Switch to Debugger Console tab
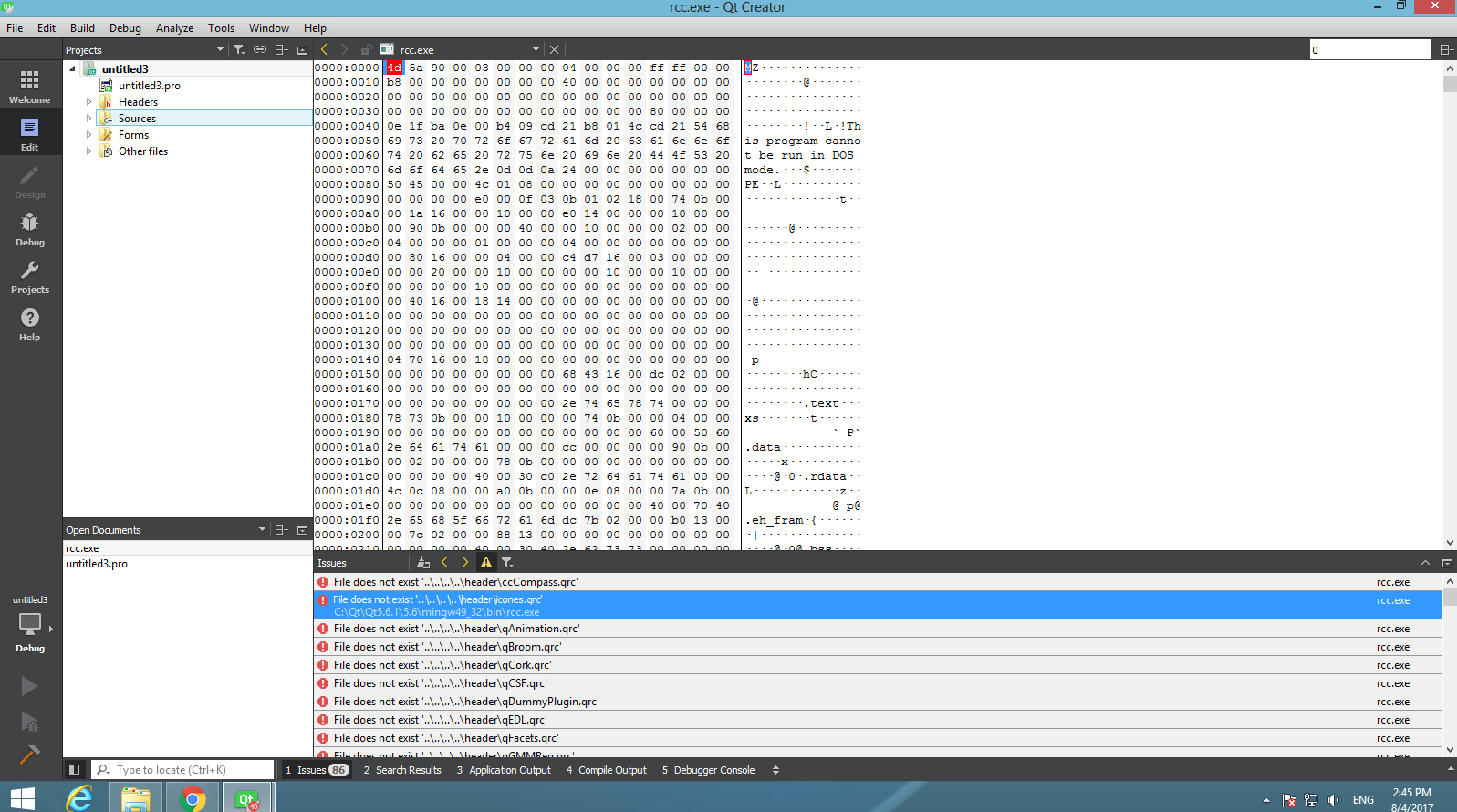This screenshot has width=1457, height=812. pos(709,770)
